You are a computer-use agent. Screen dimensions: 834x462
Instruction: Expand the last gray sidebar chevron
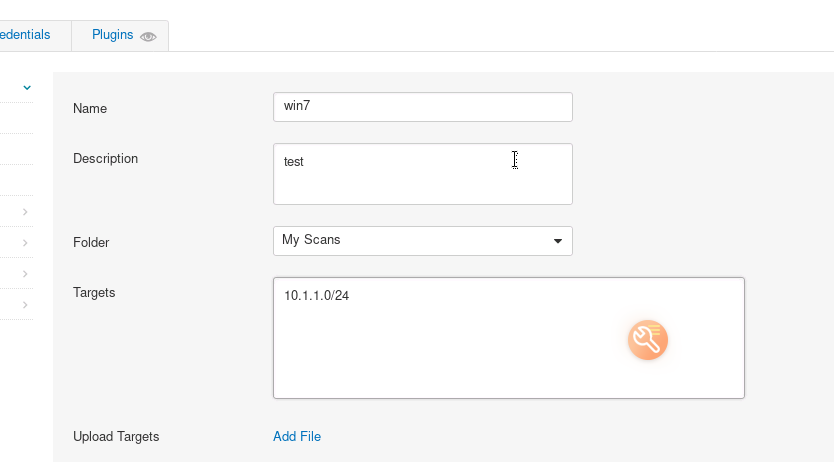(24, 304)
